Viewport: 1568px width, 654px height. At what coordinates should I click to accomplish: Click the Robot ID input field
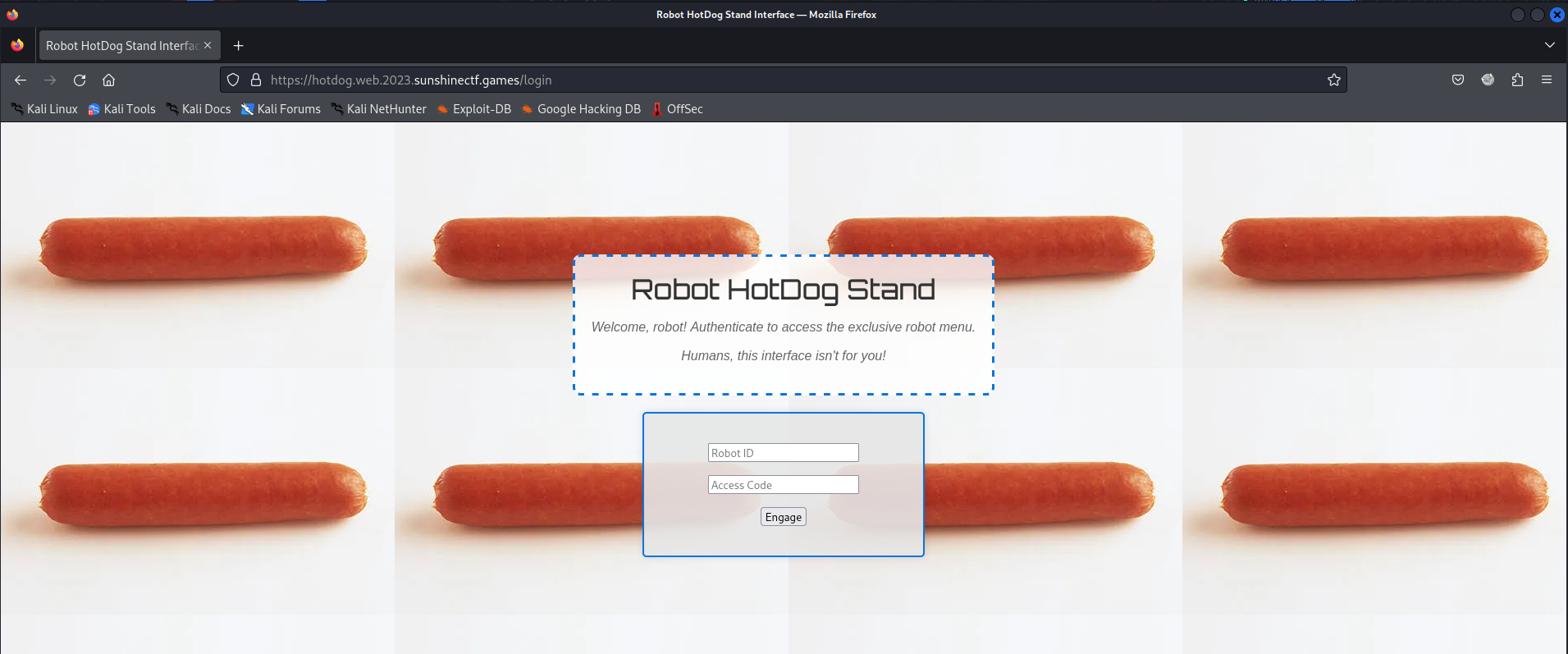click(783, 453)
